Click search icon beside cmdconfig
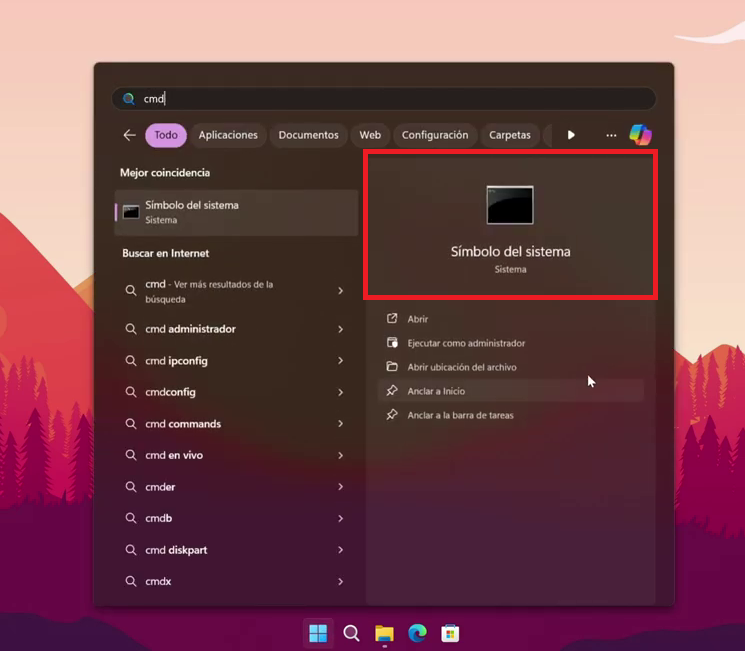This screenshot has width=745, height=651. [131, 392]
